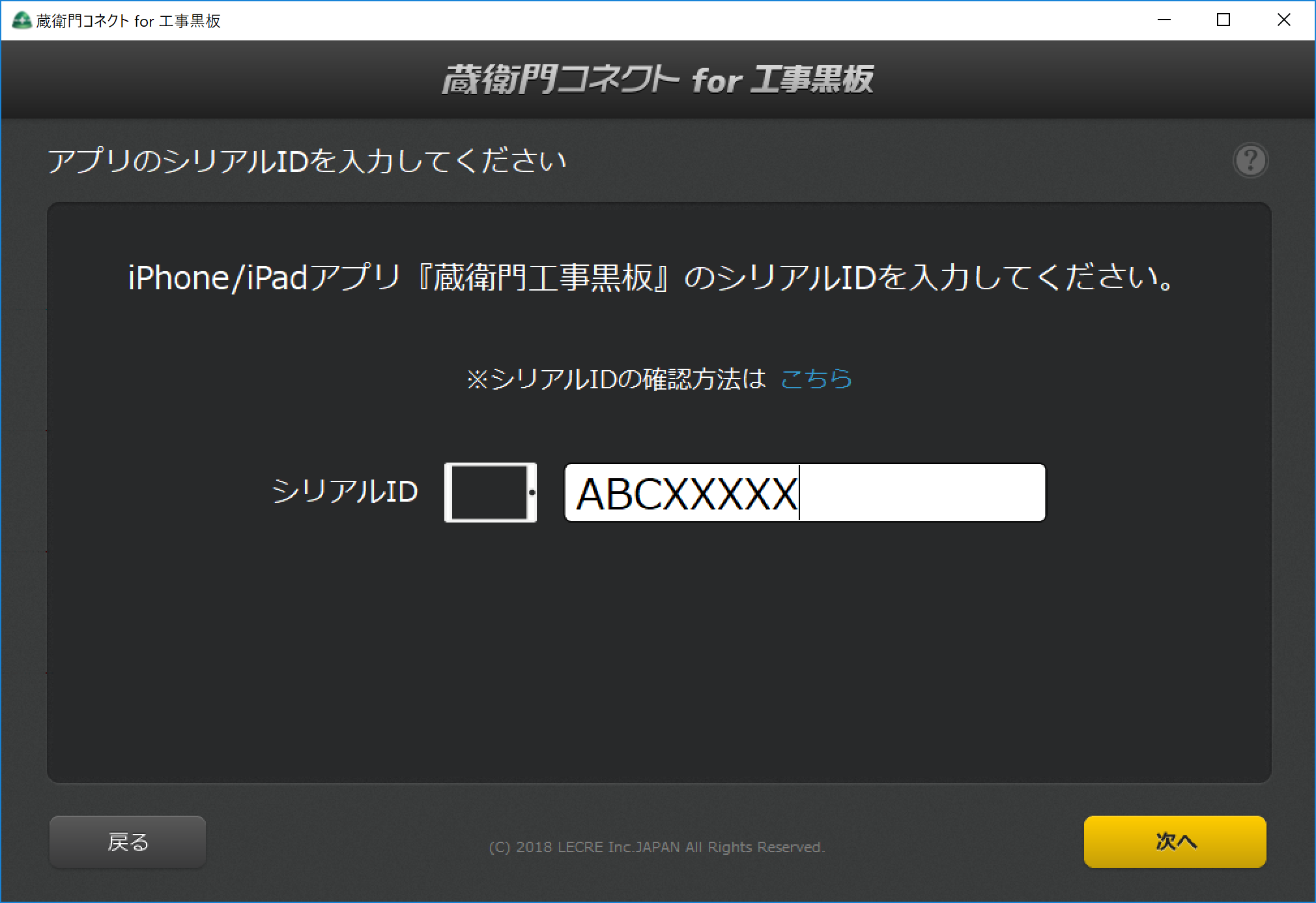Image resolution: width=1316 pixels, height=903 pixels.
Task: Close the 蔵衛門コネクト window
Action: coord(1283,20)
